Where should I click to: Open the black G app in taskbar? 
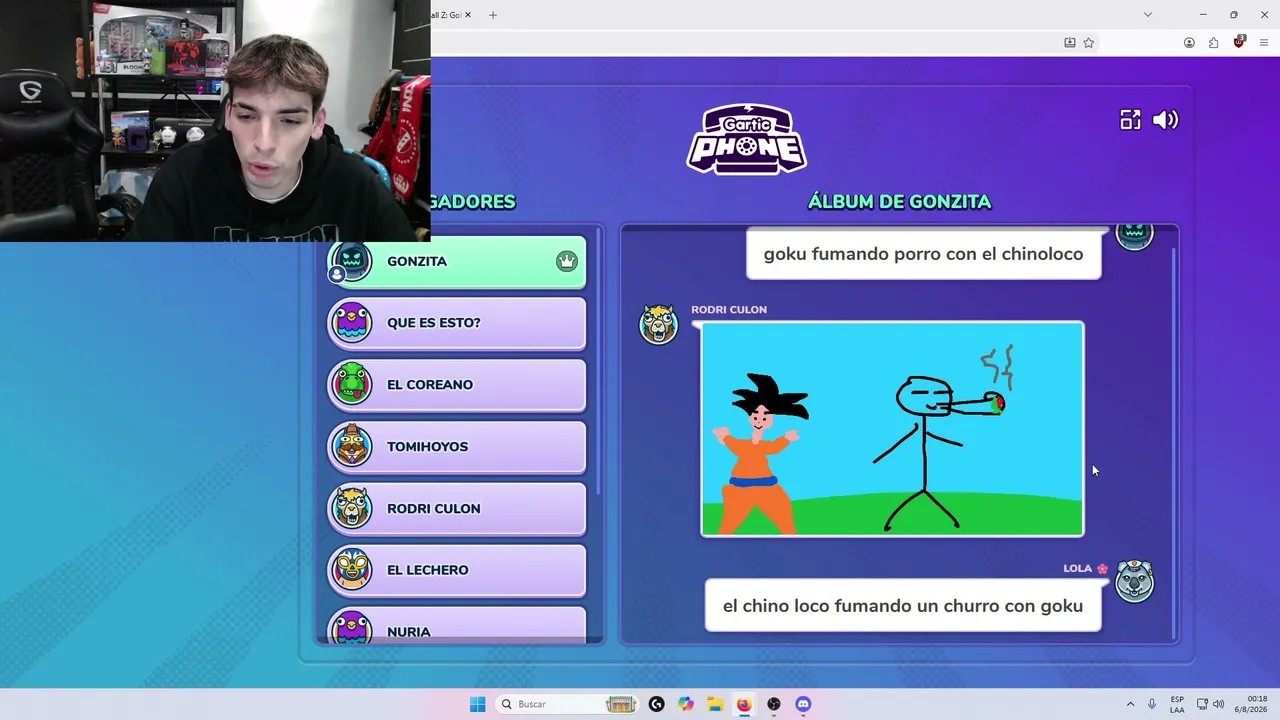coord(656,704)
